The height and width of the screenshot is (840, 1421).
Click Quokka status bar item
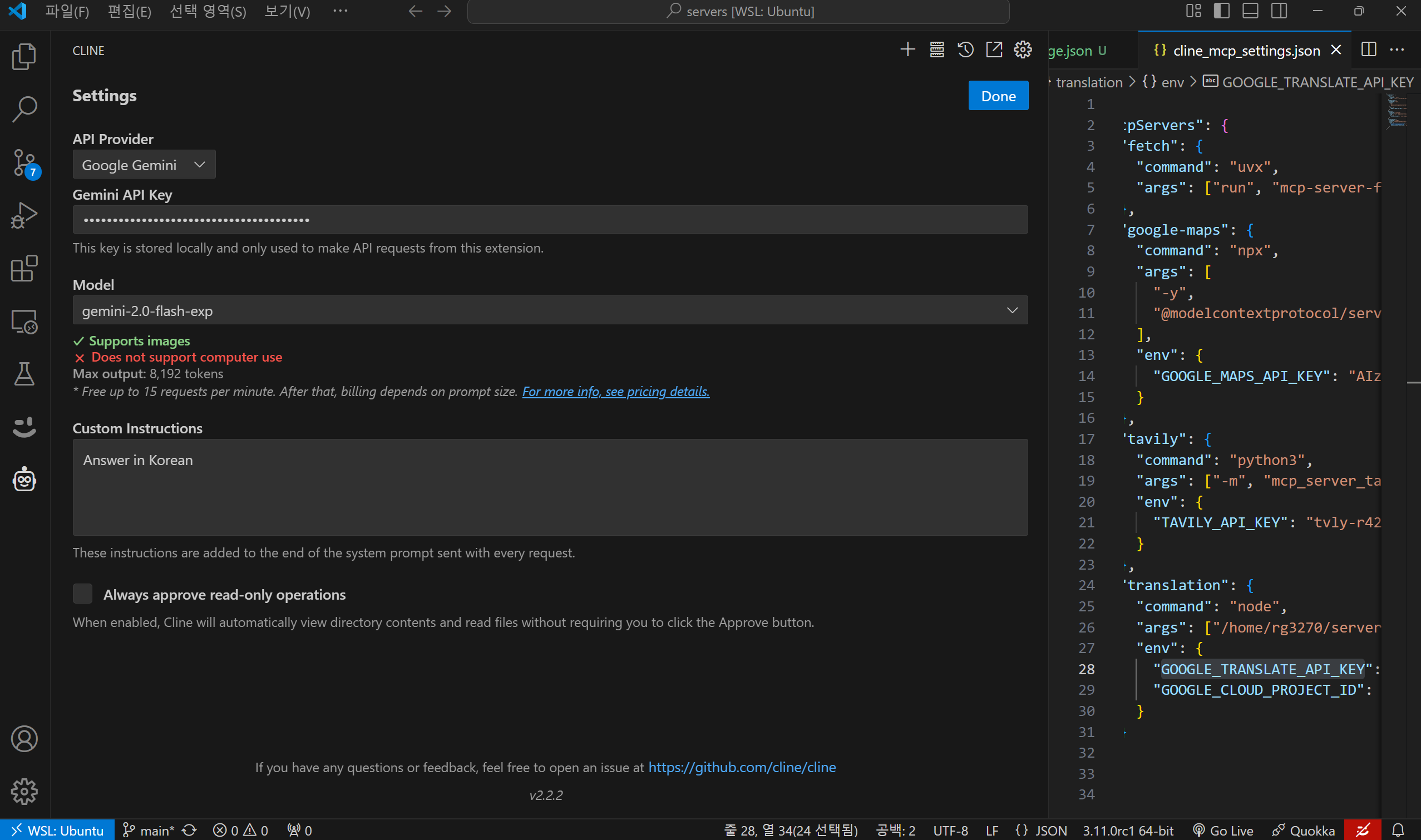click(x=1302, y=830)
